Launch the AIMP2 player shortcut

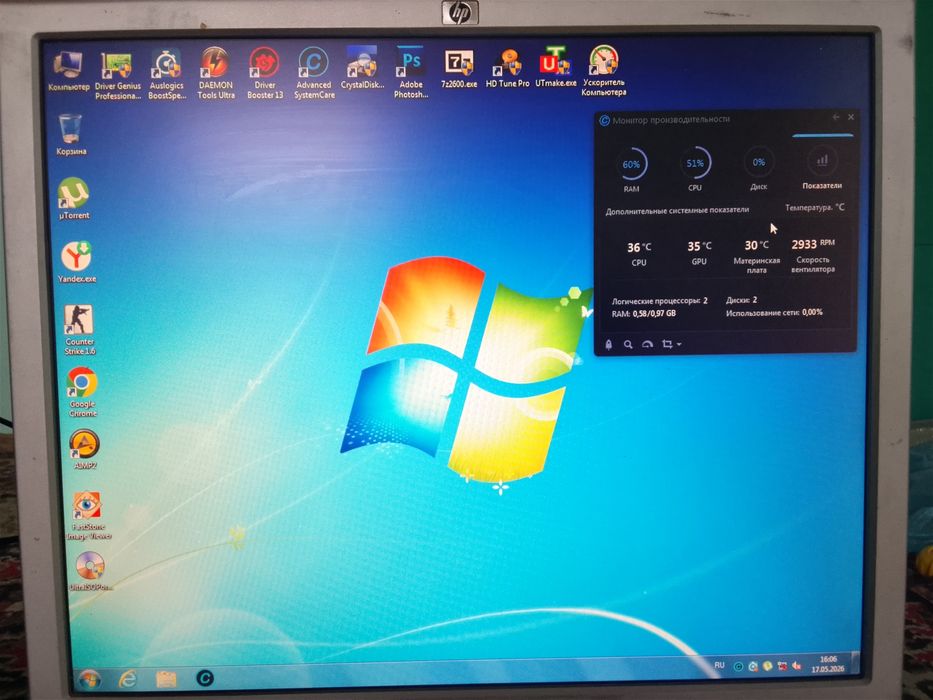coord(84,449)
